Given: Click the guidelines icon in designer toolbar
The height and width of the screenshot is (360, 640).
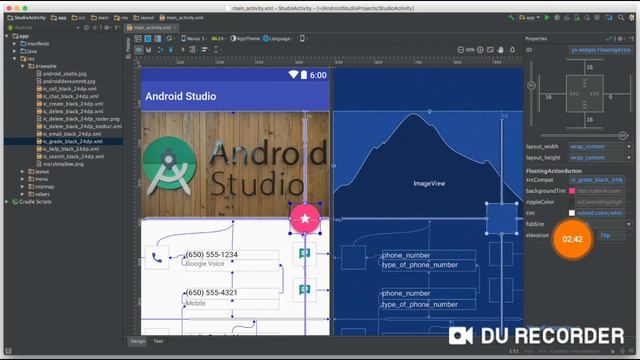Looking at the screenshot, I should click(216, 50).
